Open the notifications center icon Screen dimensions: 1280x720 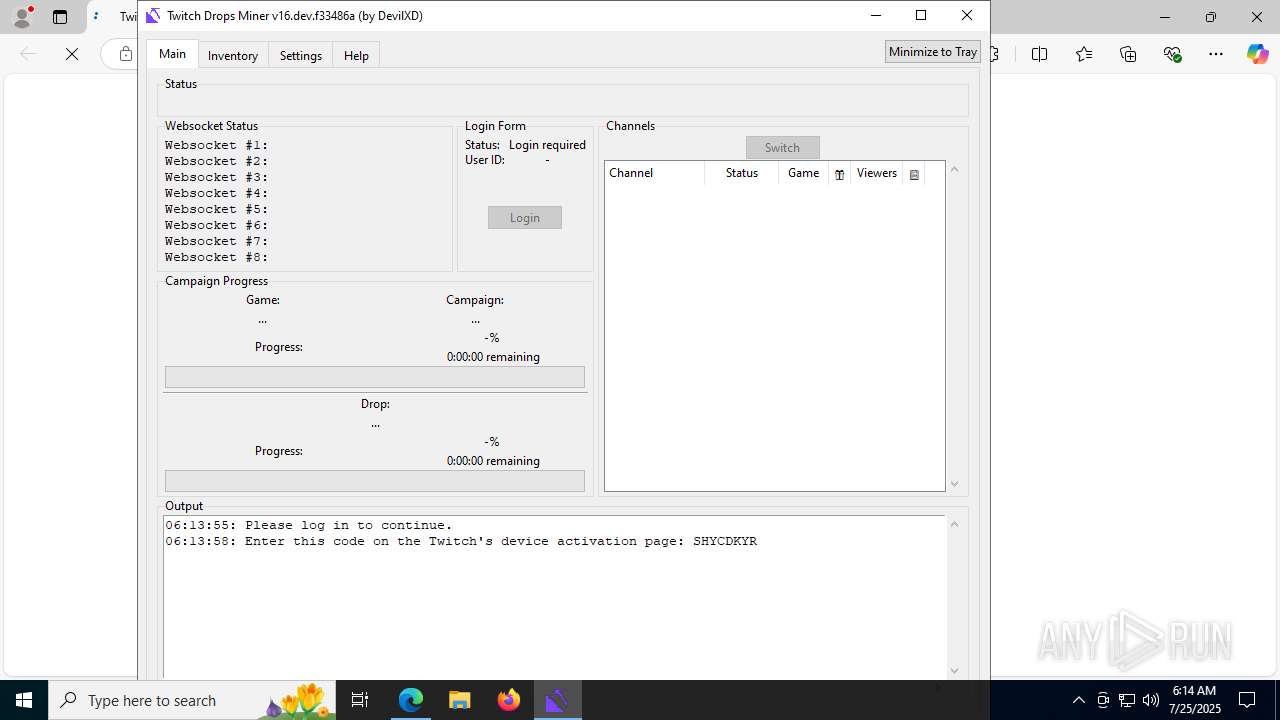tap(1247, 700)
